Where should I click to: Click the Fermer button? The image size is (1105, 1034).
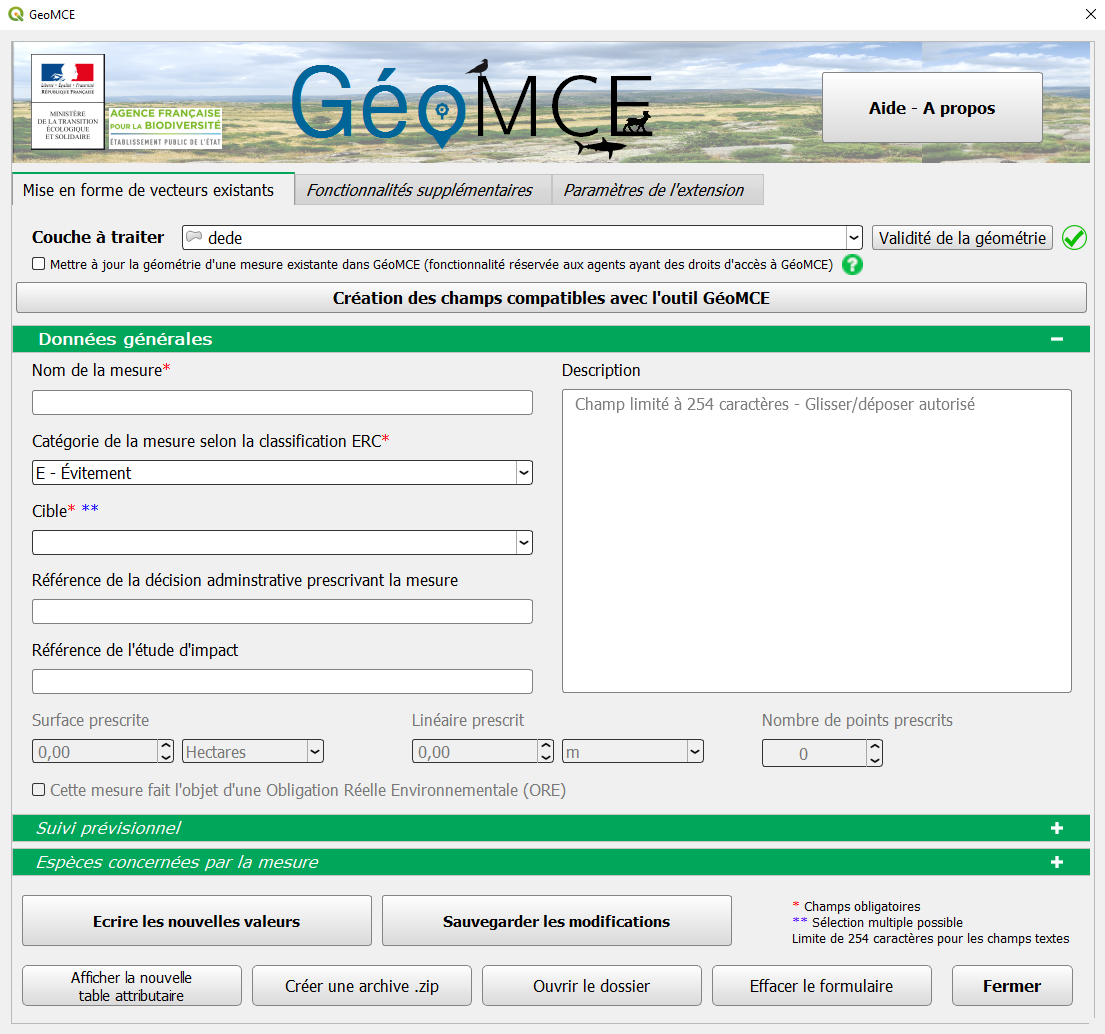pos(1012,985)
